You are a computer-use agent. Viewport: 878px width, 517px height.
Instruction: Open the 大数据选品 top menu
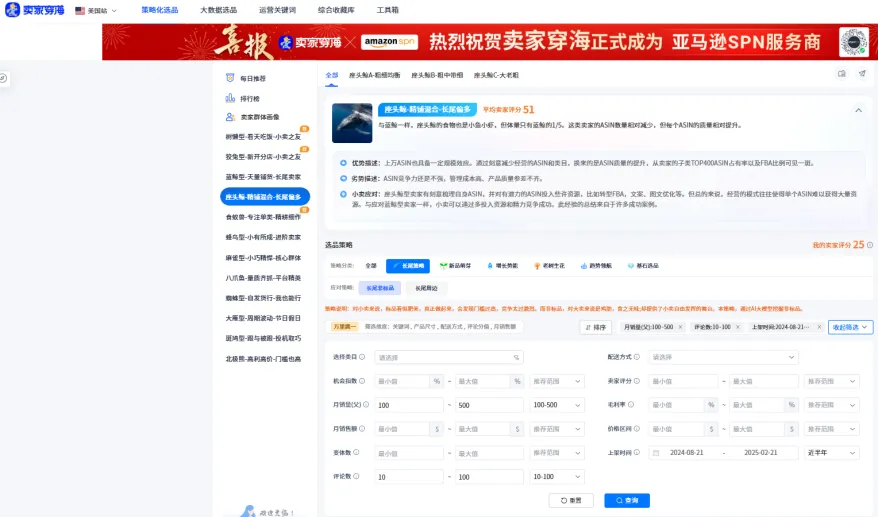(x=218, y=10)
